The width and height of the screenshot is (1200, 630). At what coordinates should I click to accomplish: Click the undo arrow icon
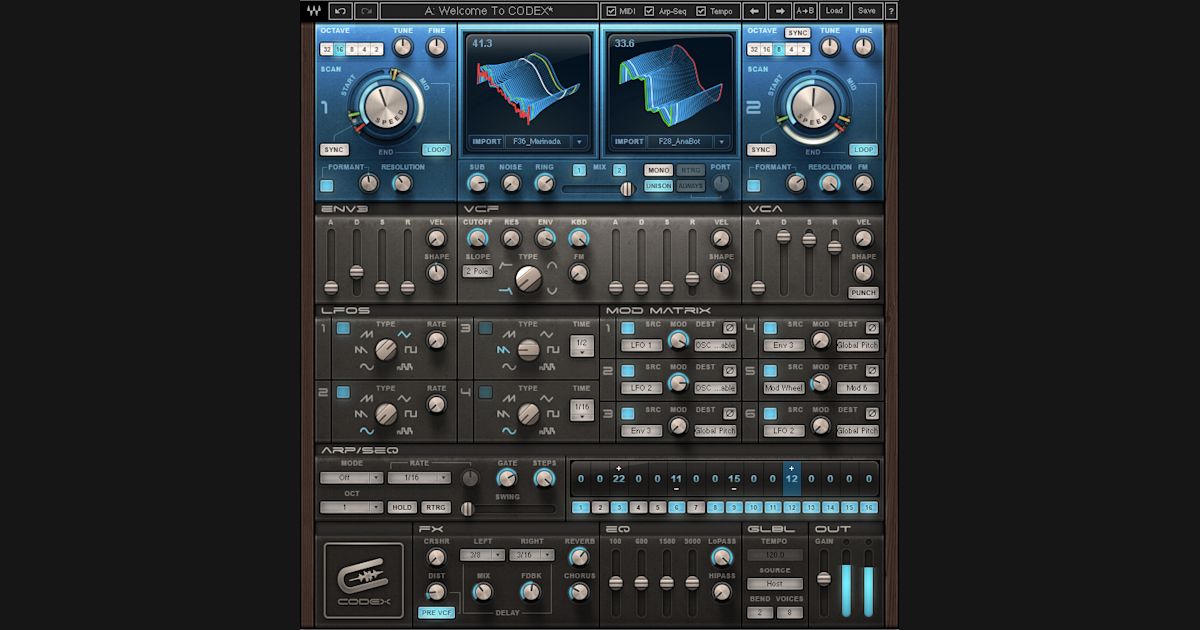pyautogui.click(x=339, y=11)
